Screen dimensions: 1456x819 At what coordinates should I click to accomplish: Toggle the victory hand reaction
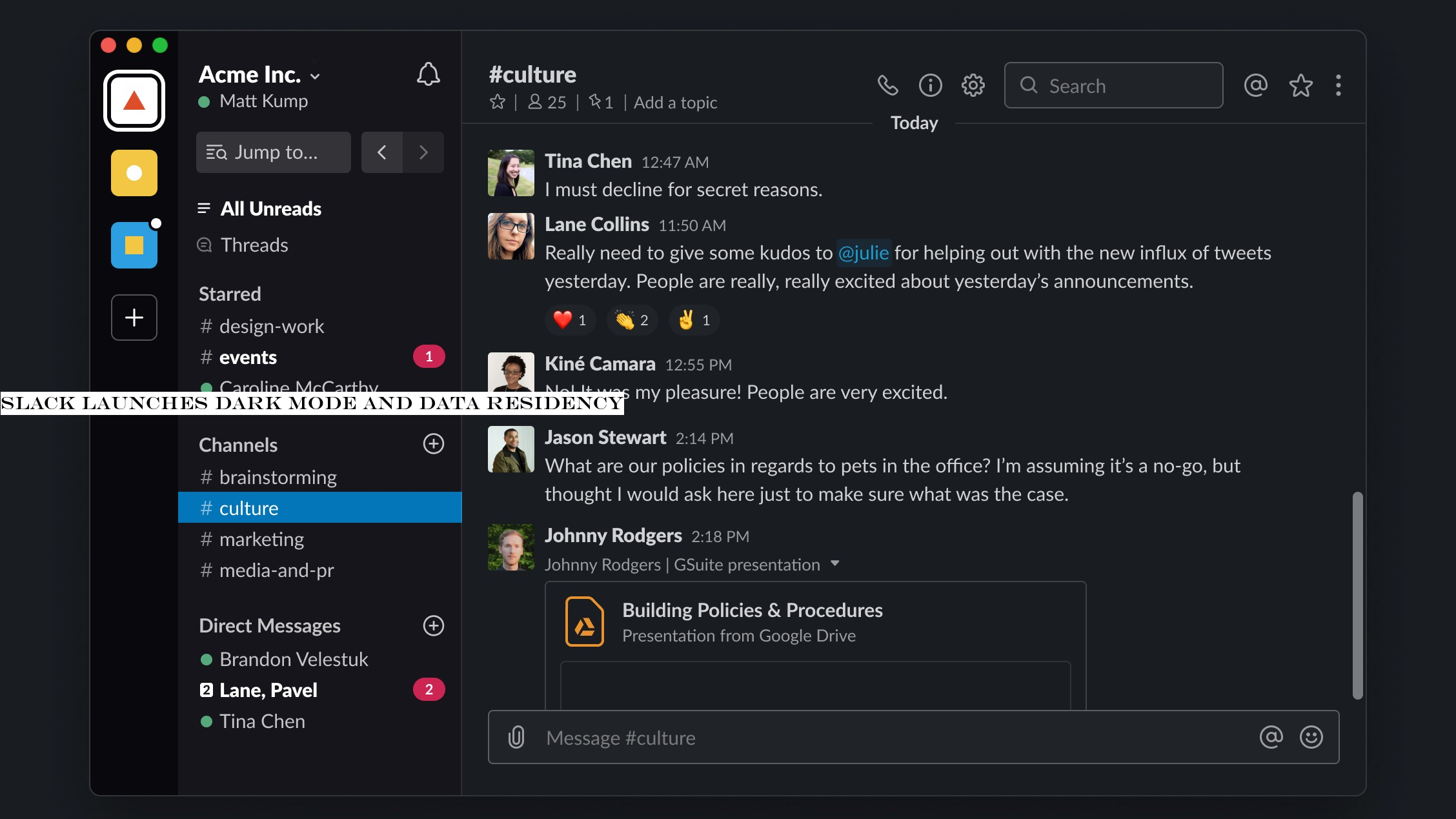(694, 320)
